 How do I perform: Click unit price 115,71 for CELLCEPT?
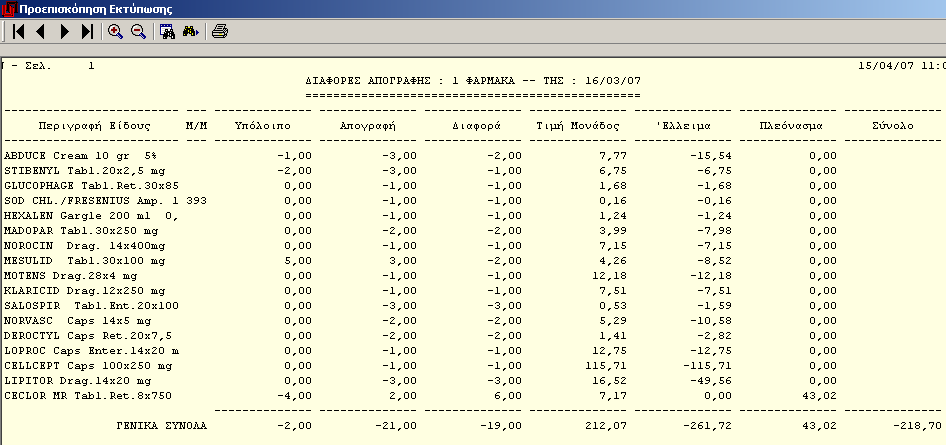point(606,366)
